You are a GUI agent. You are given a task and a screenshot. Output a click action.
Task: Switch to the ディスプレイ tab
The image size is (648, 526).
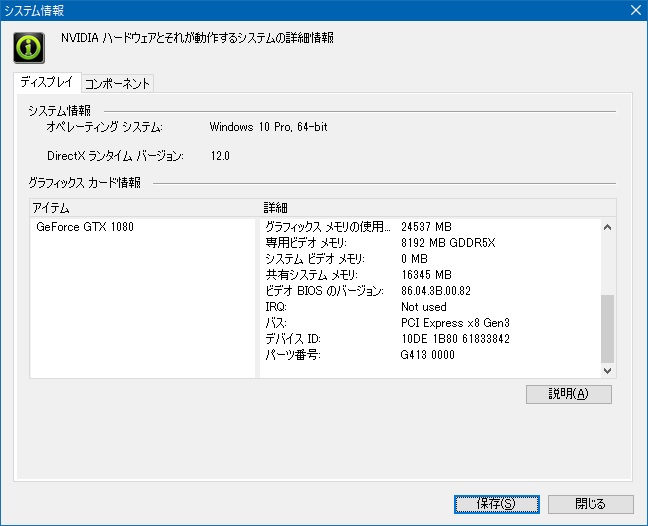pyautogui.click(x=47, y=82)
